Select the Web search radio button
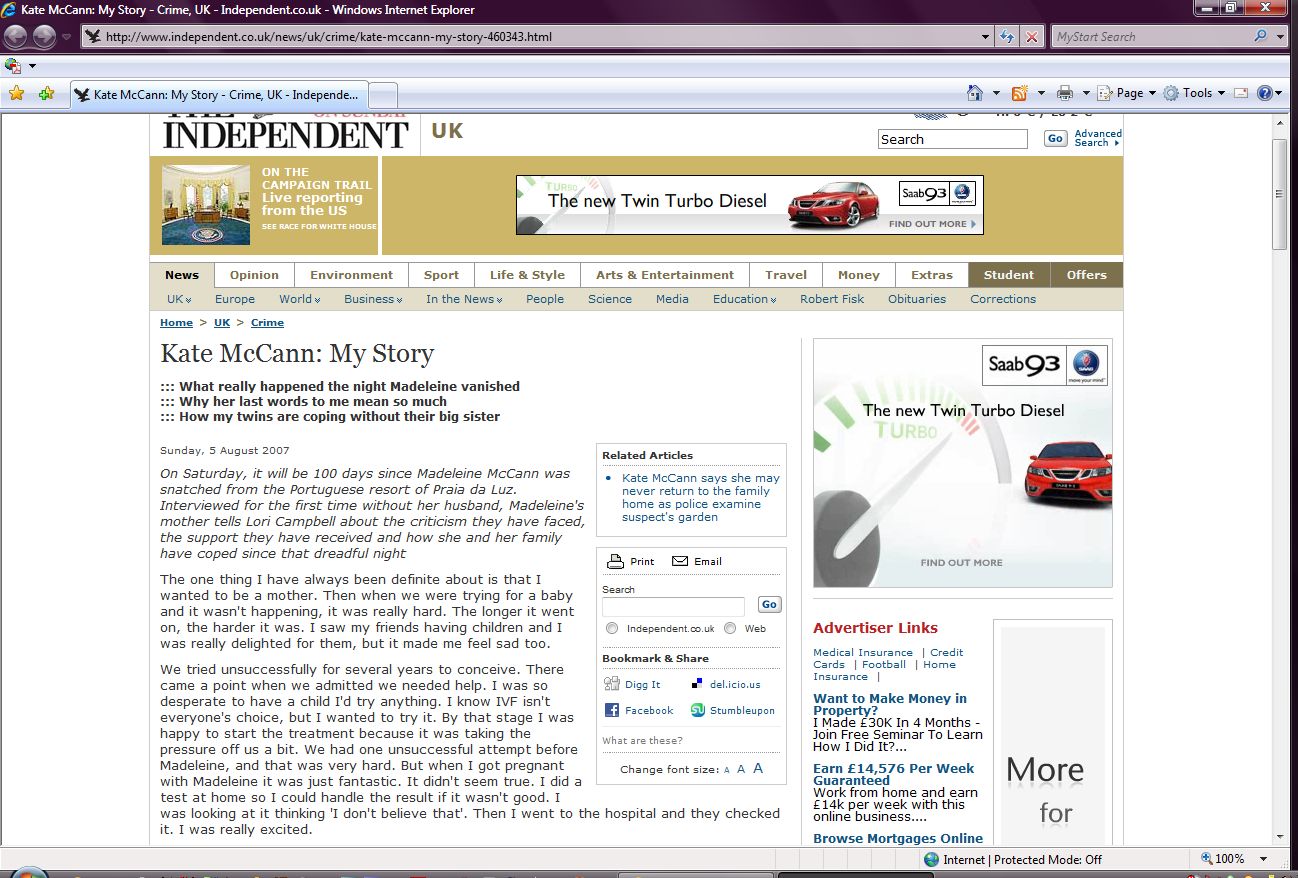The image size is (1298, 878). (x=730, y=628)
